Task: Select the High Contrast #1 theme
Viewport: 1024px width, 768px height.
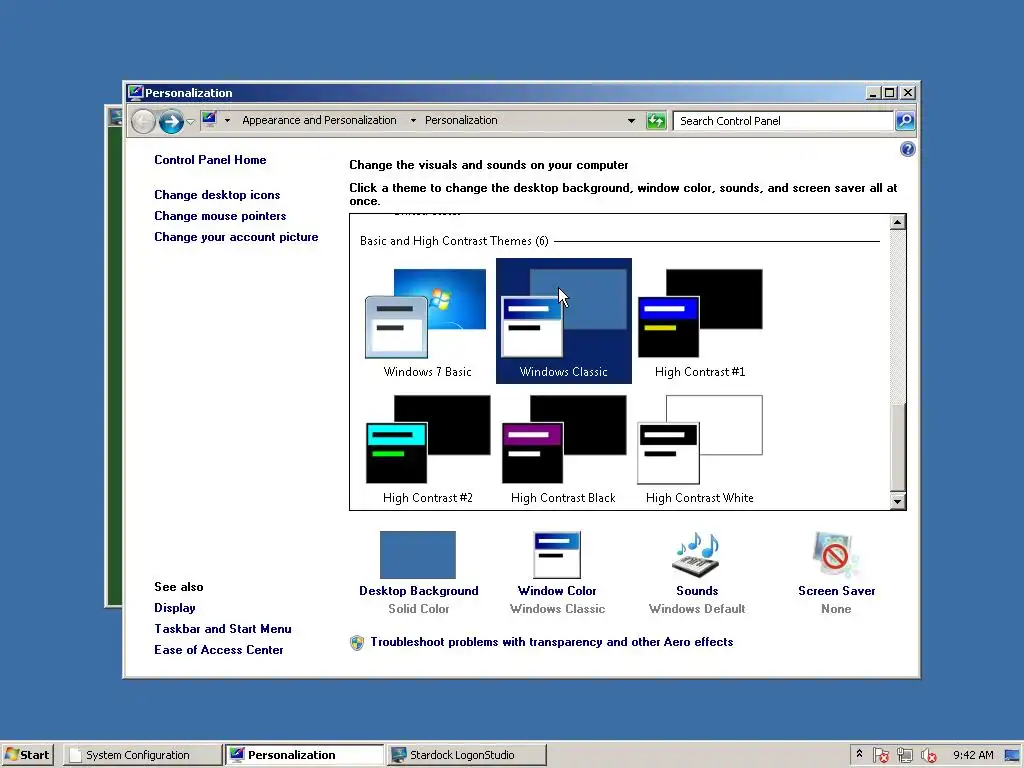Action: [699, 322]
